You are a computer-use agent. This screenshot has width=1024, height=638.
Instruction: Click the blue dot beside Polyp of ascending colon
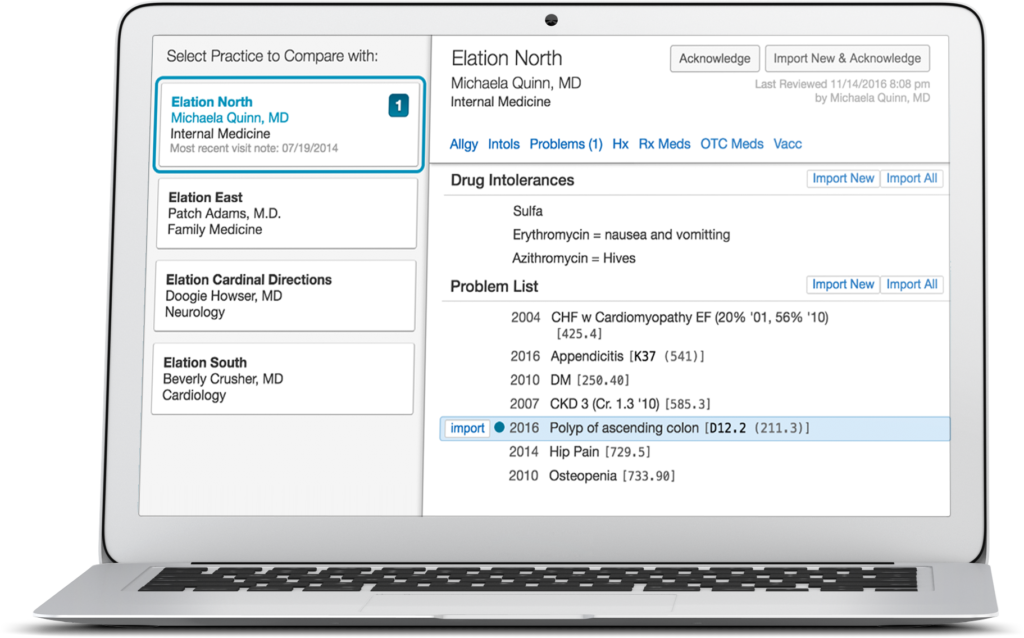[500, 427]
